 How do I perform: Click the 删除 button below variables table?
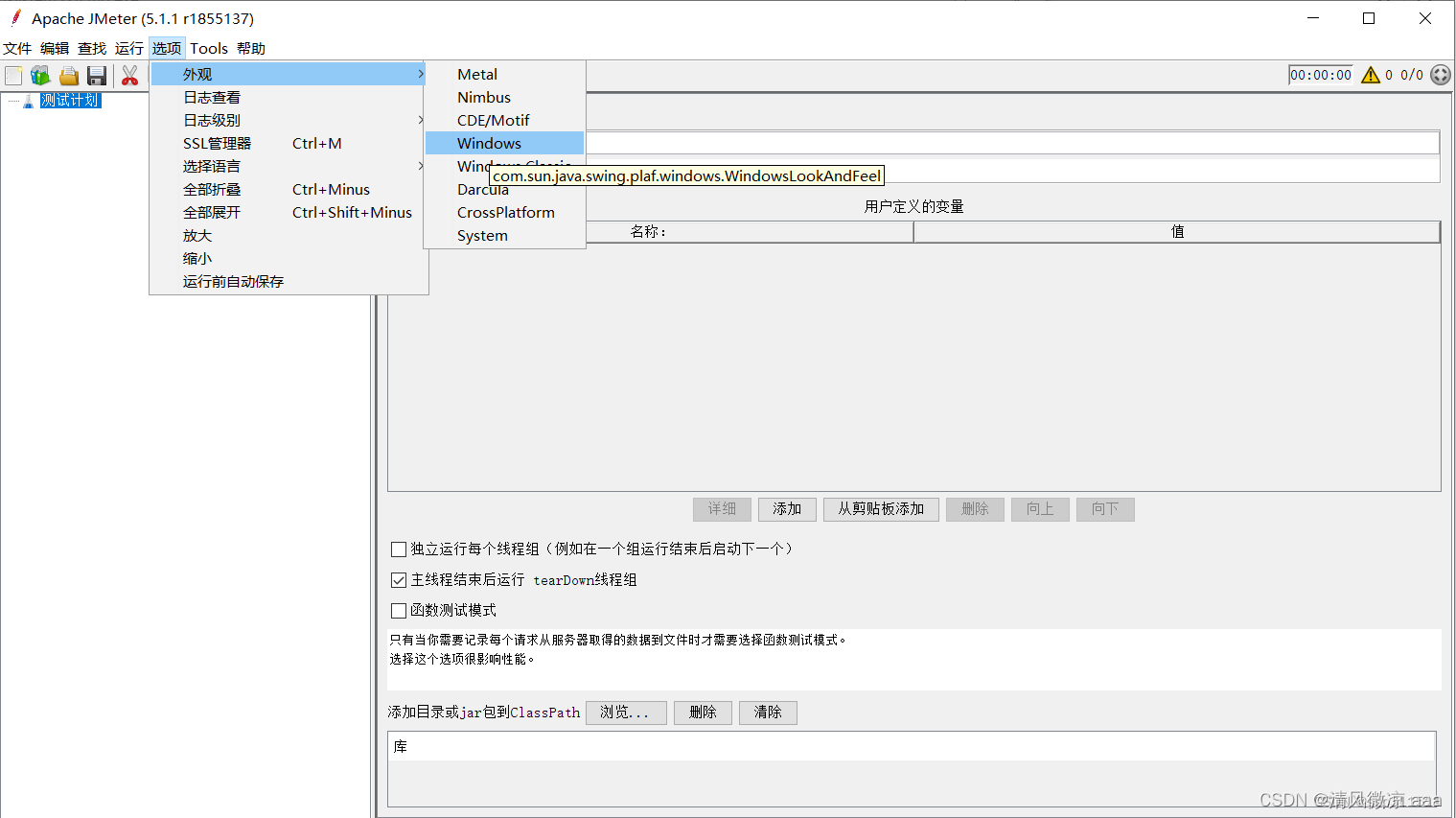[x=975, y=509]
